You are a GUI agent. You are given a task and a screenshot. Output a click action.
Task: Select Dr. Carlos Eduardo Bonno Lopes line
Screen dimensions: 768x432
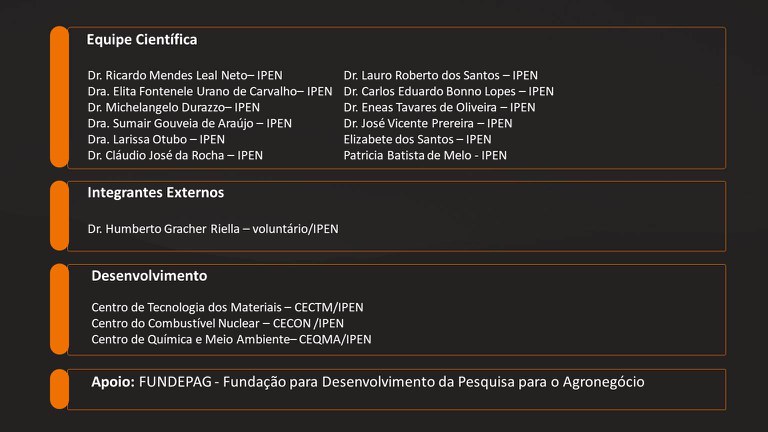pos(448,91)
